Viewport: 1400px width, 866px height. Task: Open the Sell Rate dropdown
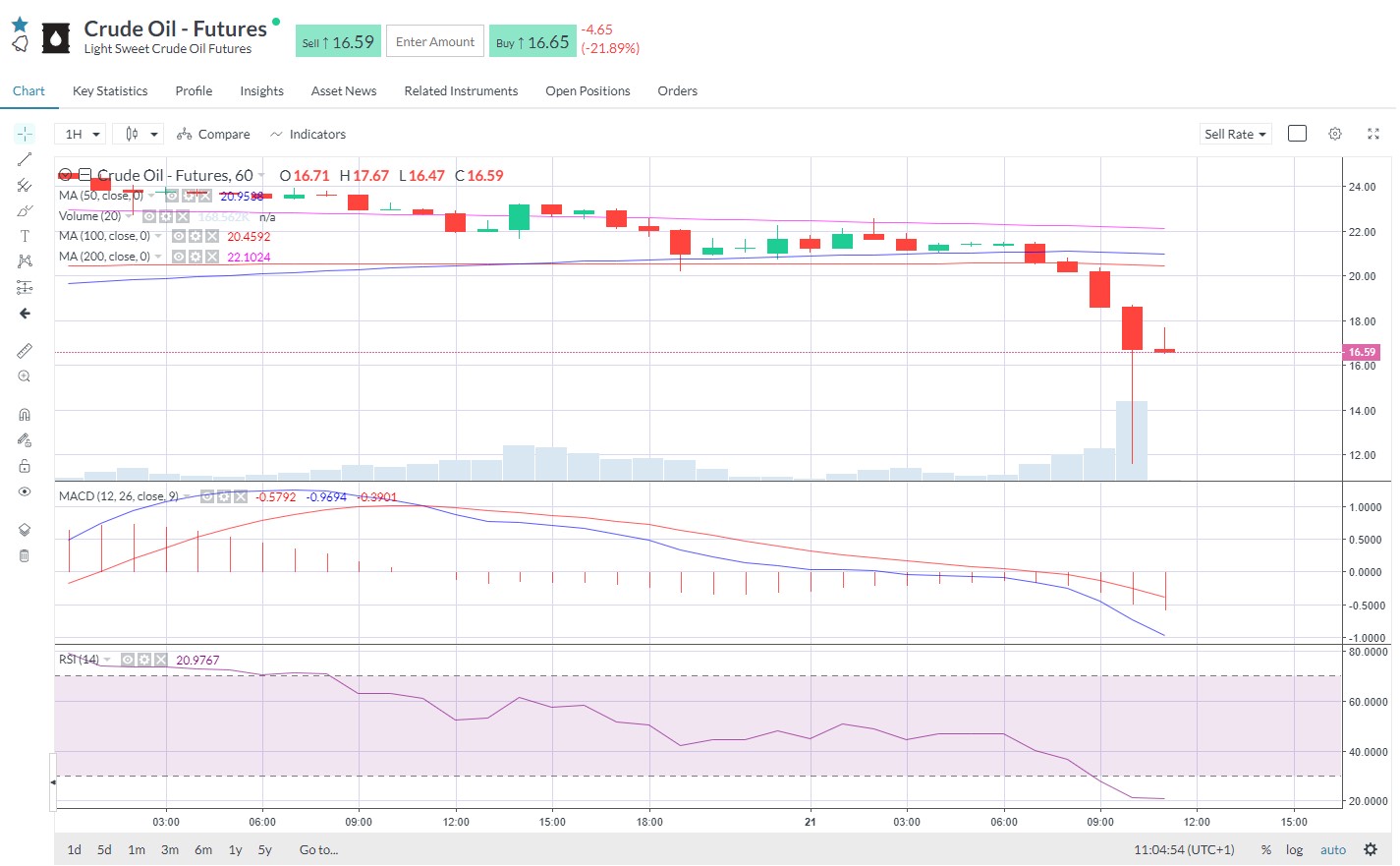point(1235,134)
